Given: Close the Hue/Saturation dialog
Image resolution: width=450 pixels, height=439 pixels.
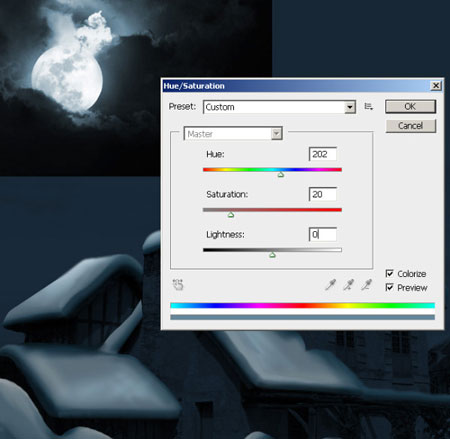Looking at the screenshot, I should [x=436, y=86].
